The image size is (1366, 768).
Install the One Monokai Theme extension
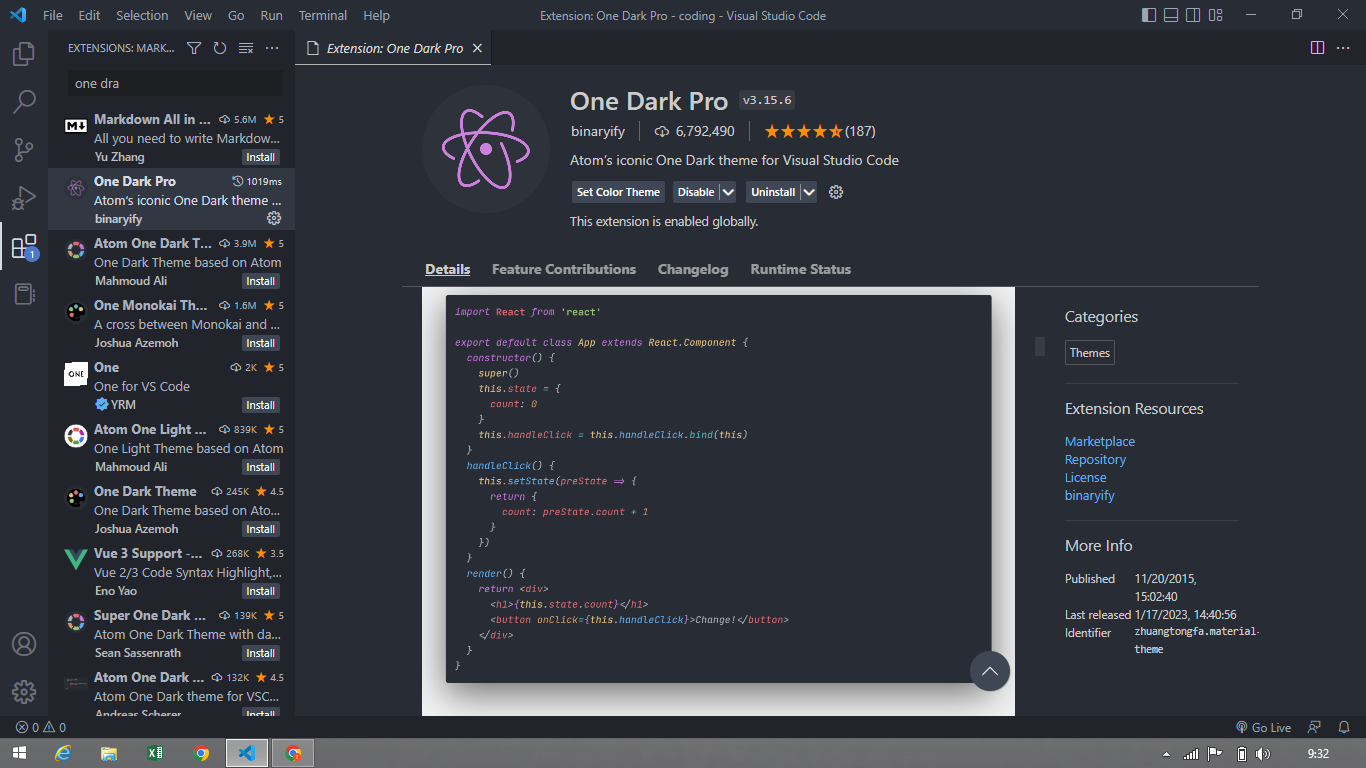point(261,343)
